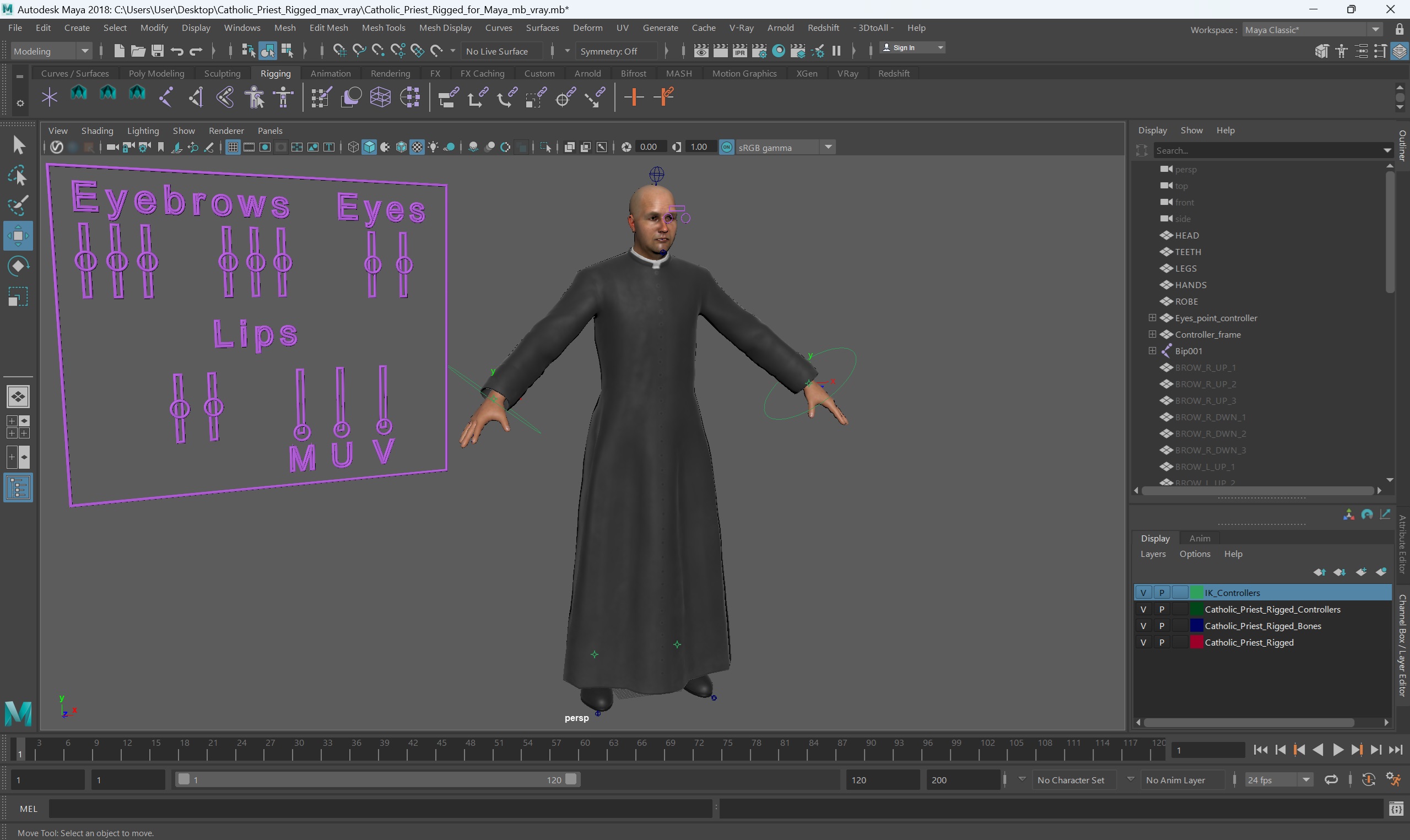Open Workspace Maya Classic dropdown
This screenshot has height=840, width=1410.
click(x=1312, y=29)
